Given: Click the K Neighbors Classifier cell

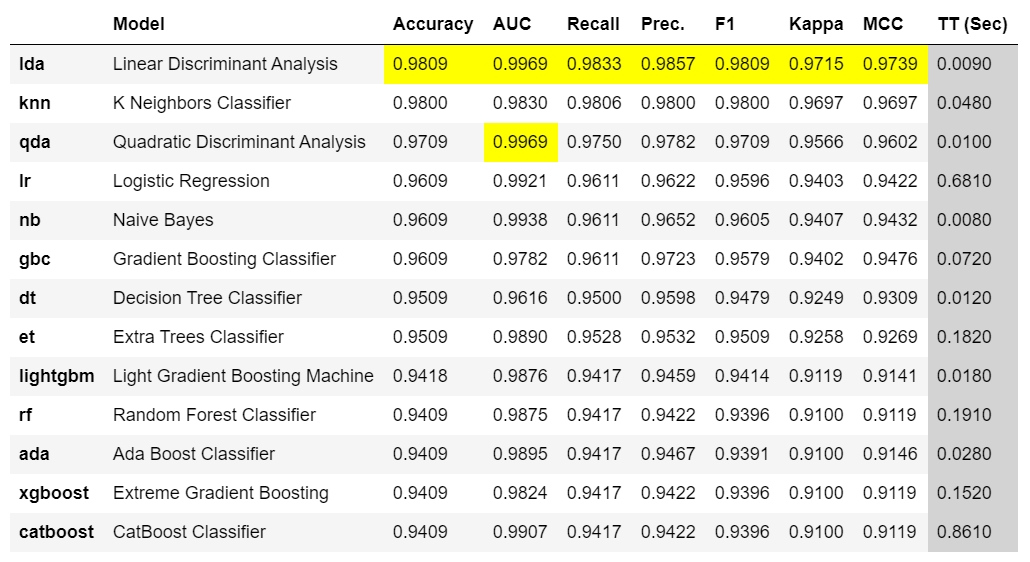Looking at the screenshot, I should point(202,103).
